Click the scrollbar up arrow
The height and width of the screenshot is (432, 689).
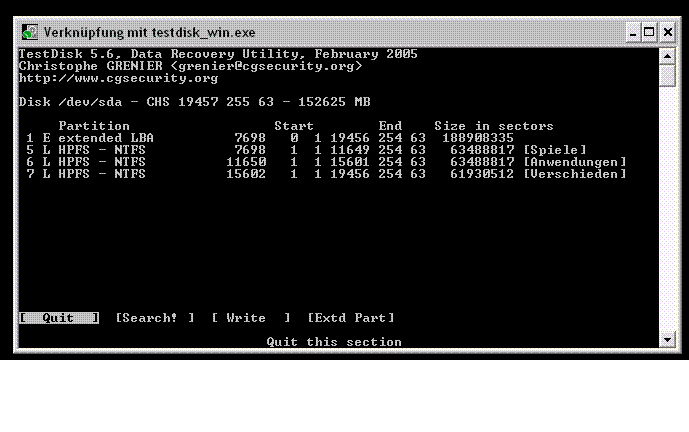pos(667,56)
